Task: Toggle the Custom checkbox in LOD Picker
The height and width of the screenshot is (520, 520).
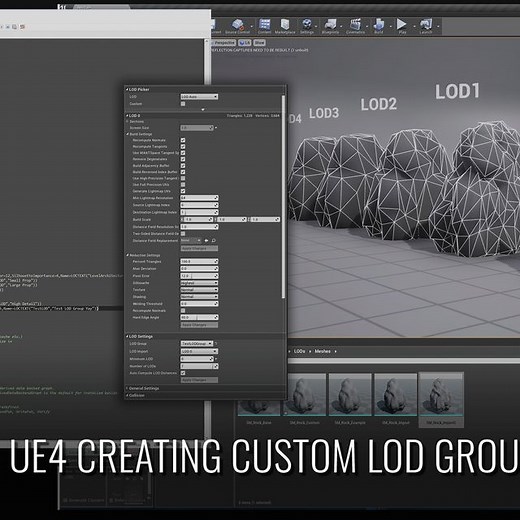Action: [183, 104]
